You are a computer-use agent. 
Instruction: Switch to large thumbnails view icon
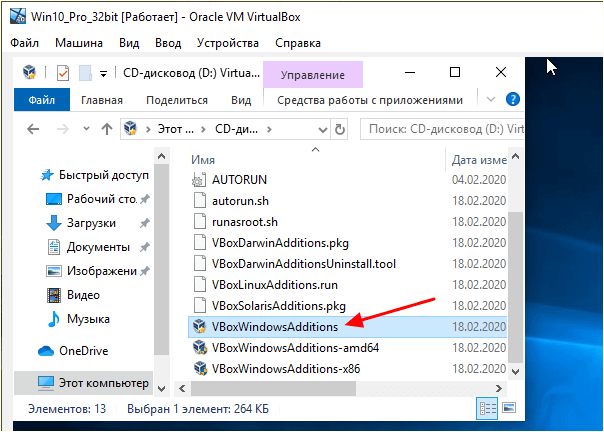[509, 408]
